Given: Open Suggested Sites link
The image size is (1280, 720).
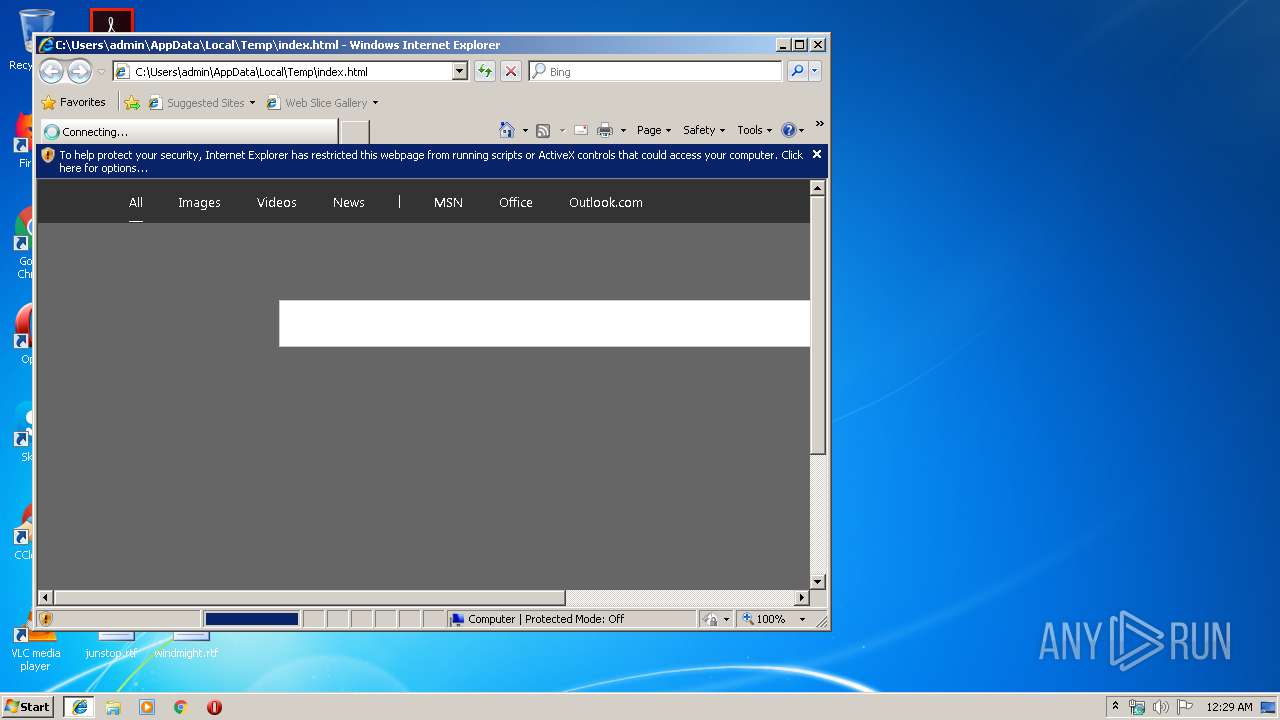Looking at the screenshot, I should click(x=201, y=102).
